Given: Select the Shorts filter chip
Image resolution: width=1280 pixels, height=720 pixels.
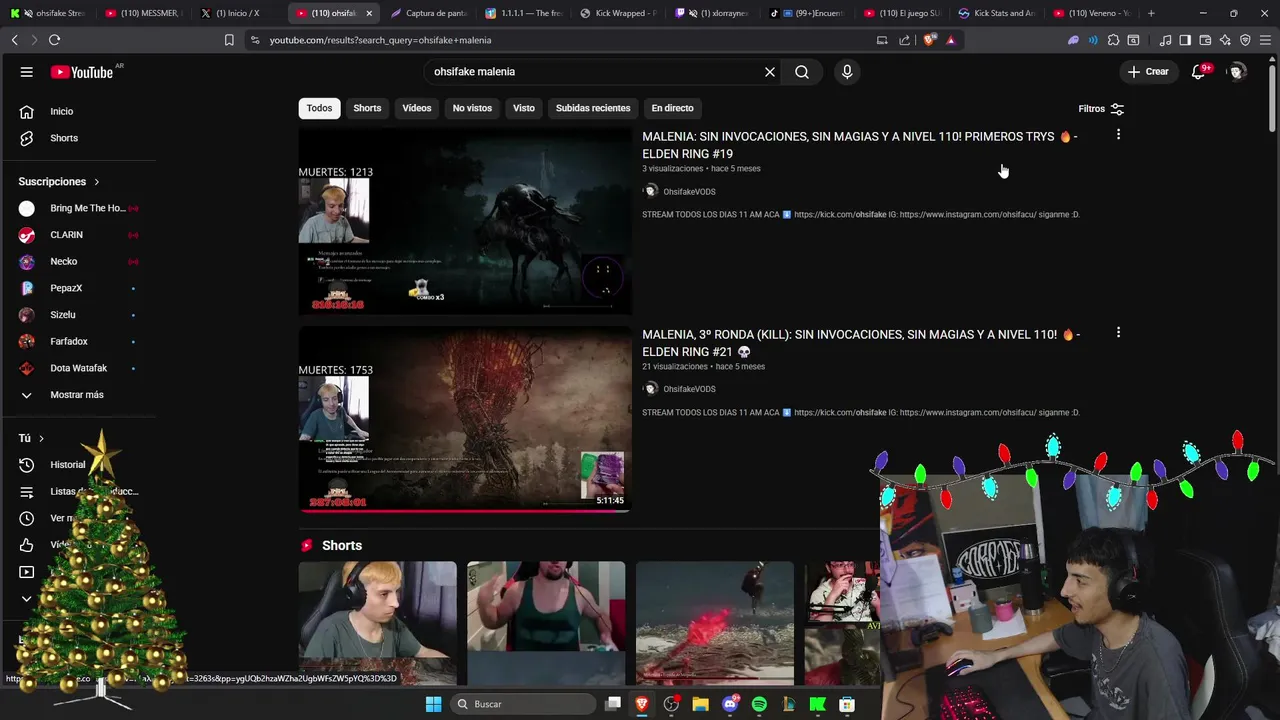Looking at the screenshot, I should (367, 108).
